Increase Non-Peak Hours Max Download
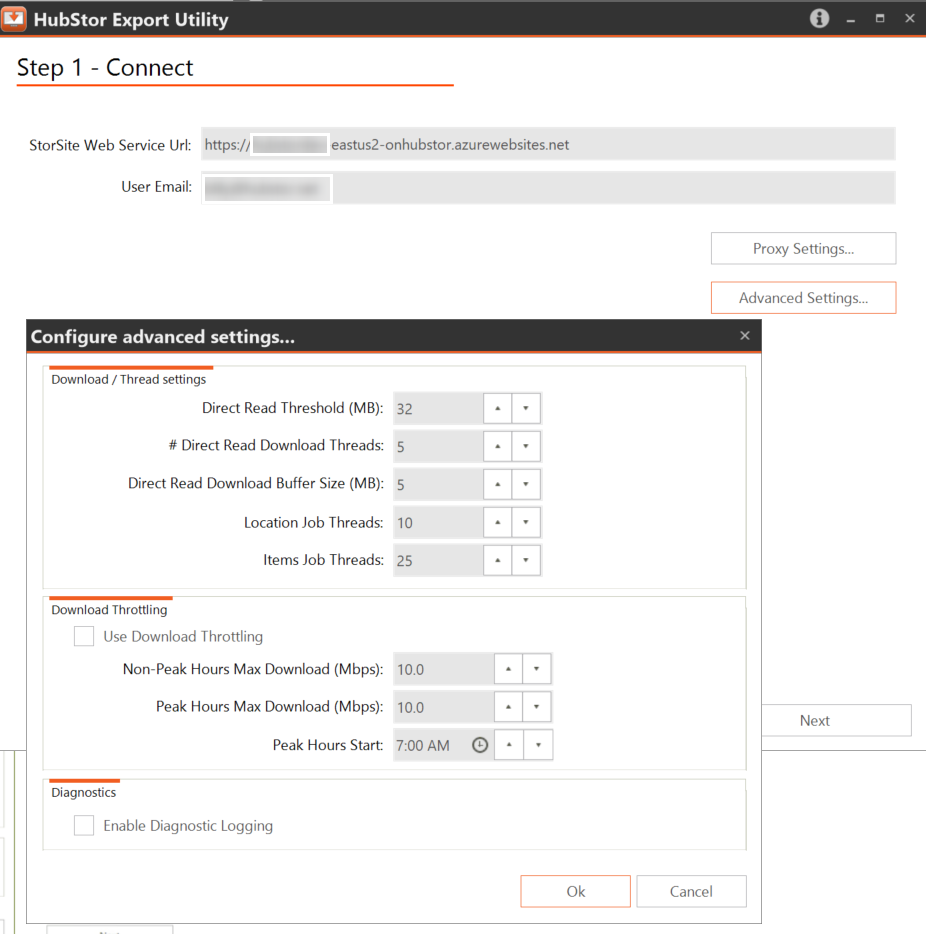Image resolution: width=926 pixels, height=934 pixels. point(508,669)
